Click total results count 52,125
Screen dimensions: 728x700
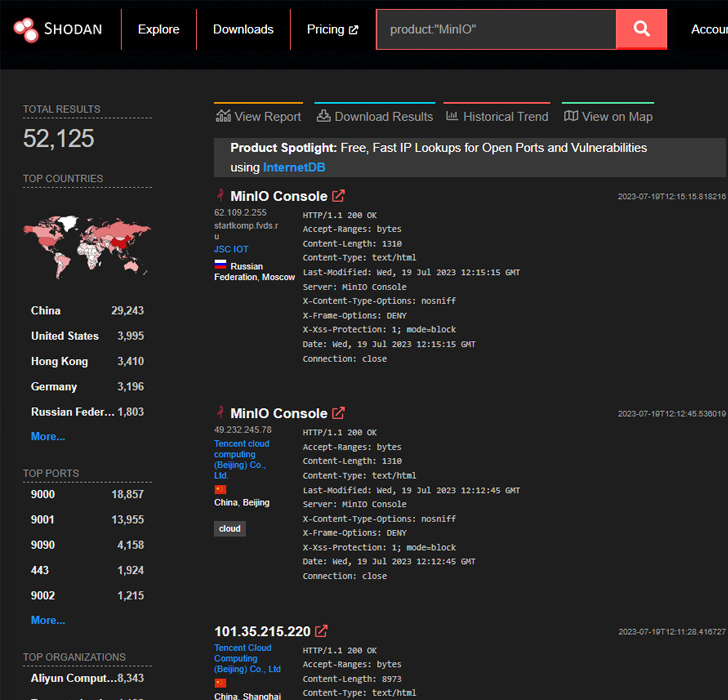point(58,138)
